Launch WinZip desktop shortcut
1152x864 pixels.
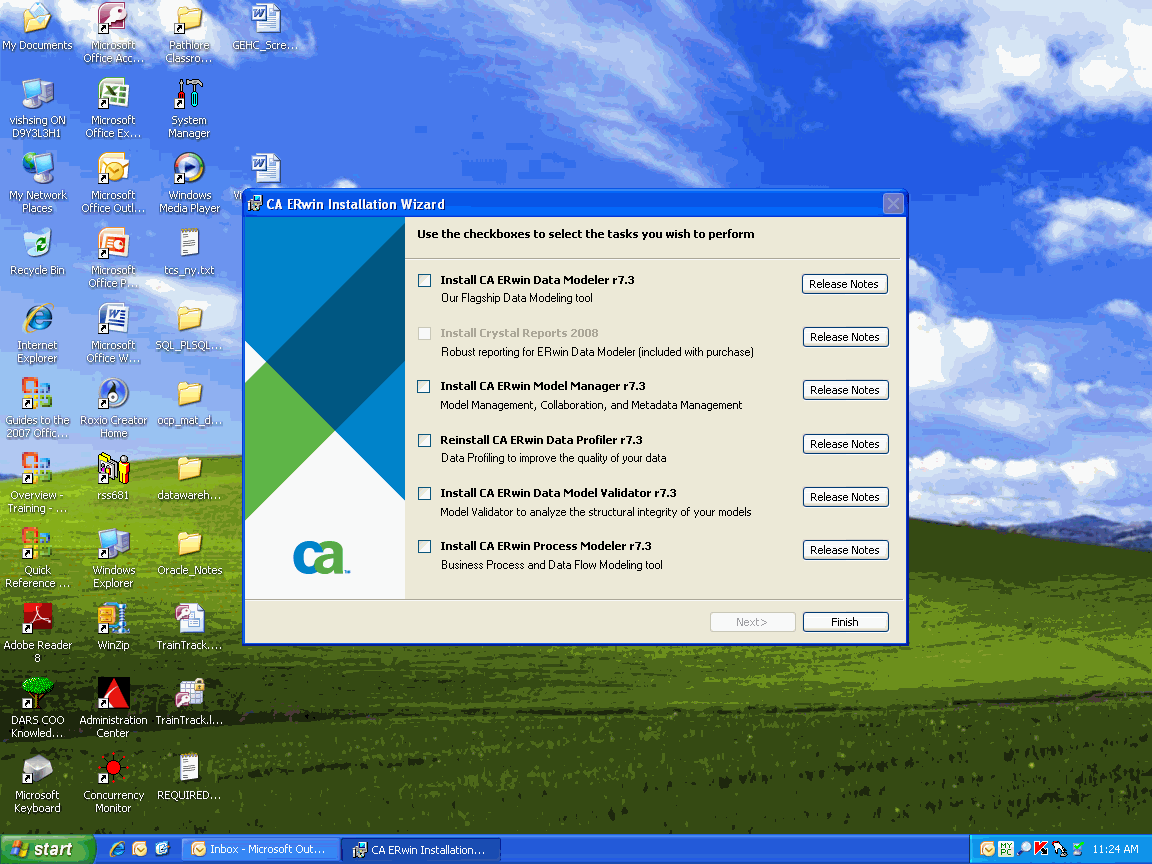[113, 626]
